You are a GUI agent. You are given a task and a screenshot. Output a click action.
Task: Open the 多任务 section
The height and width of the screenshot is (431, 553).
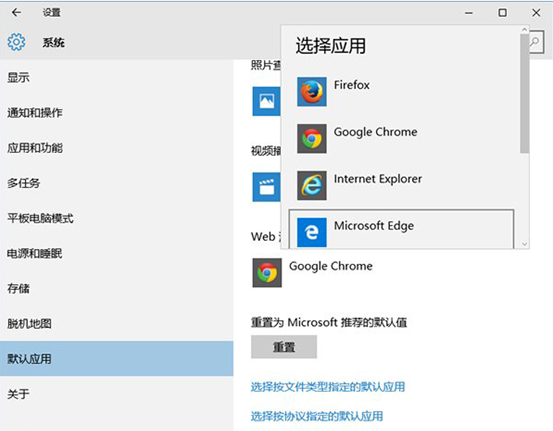(116, 183)
